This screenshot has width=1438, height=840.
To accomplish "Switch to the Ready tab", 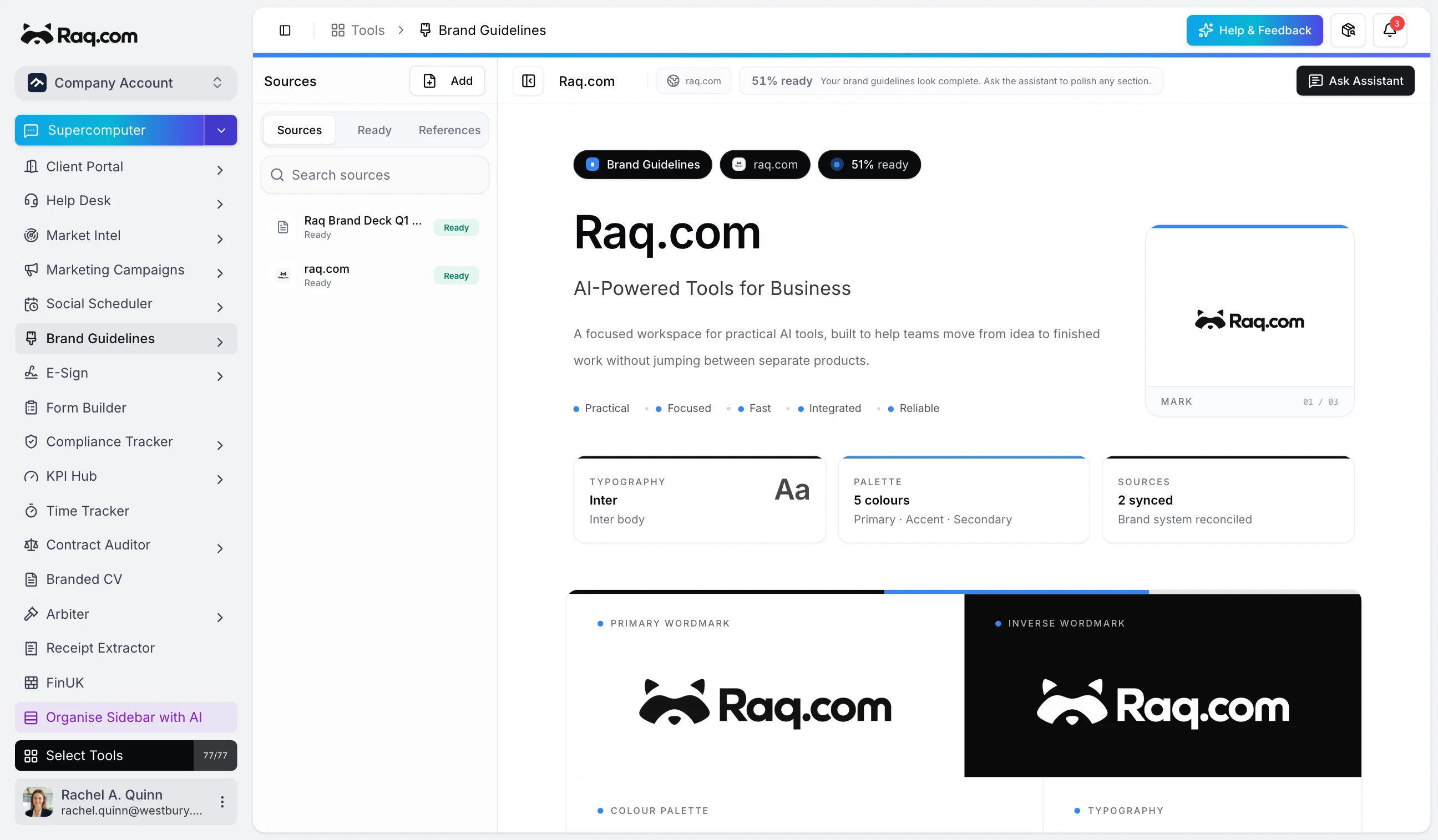I will pyautogui.click(x=374, y=130).
